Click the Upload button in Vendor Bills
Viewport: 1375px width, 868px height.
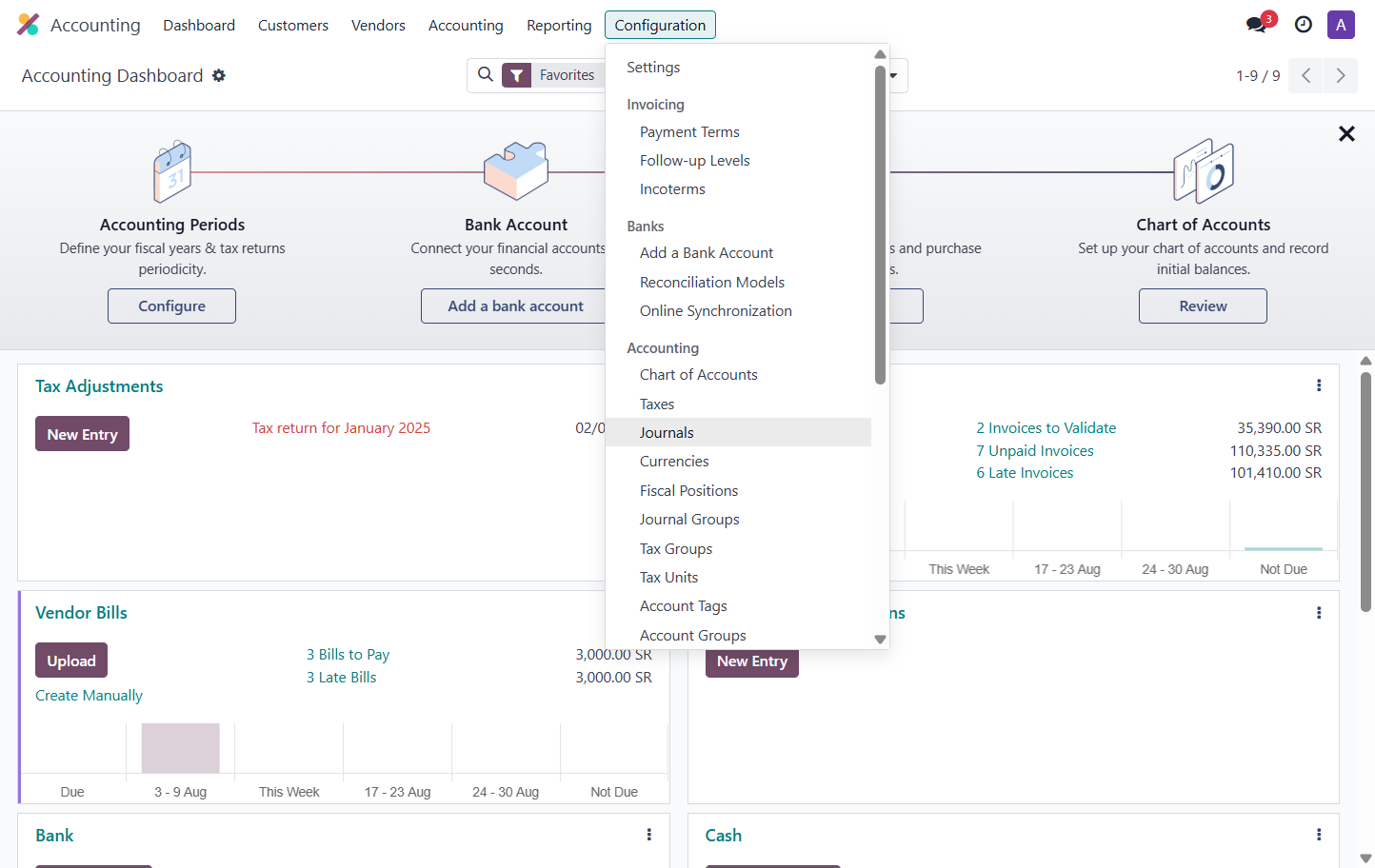tap(71, 661)
